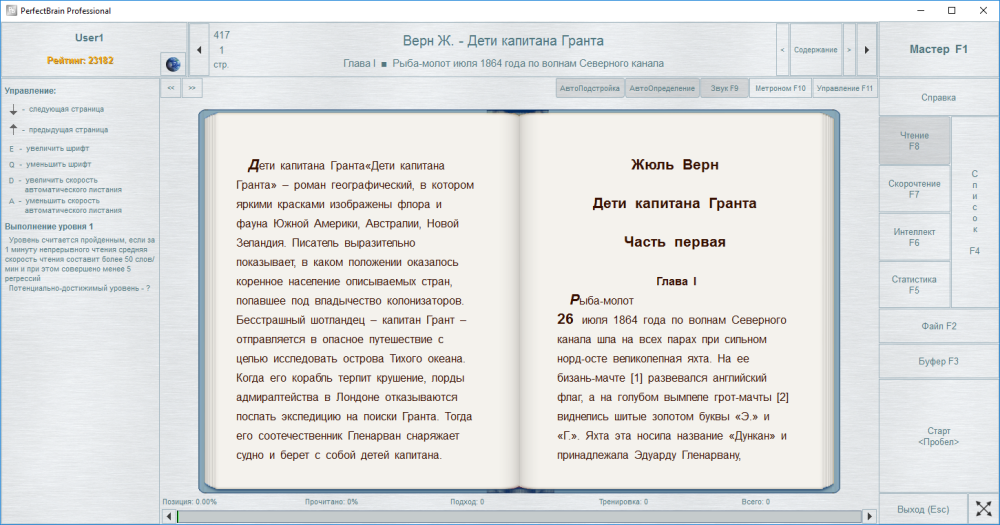This screenshot has width=1000, height=525.
Task: Click the left arrow of the bottom scrollbar
Action: (168, 516)
